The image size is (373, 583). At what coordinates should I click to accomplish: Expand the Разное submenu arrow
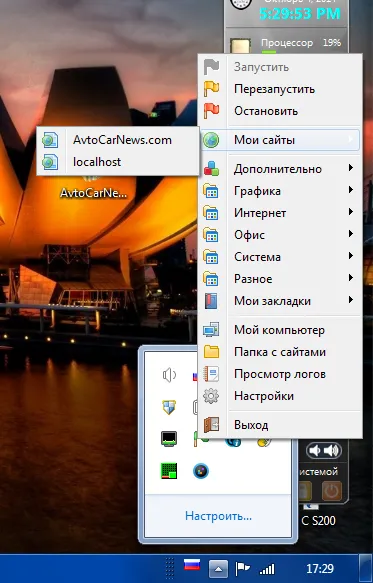(351, 278)
